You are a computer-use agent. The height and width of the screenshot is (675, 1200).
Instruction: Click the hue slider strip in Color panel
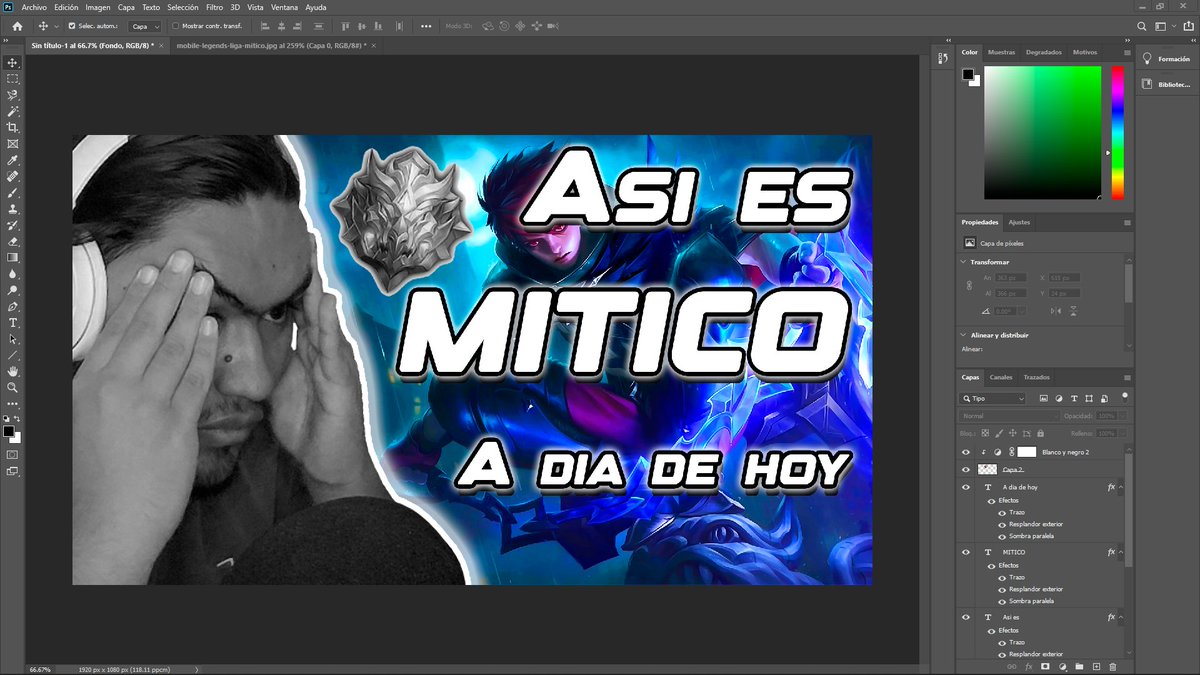click(x=1117, y=132)
